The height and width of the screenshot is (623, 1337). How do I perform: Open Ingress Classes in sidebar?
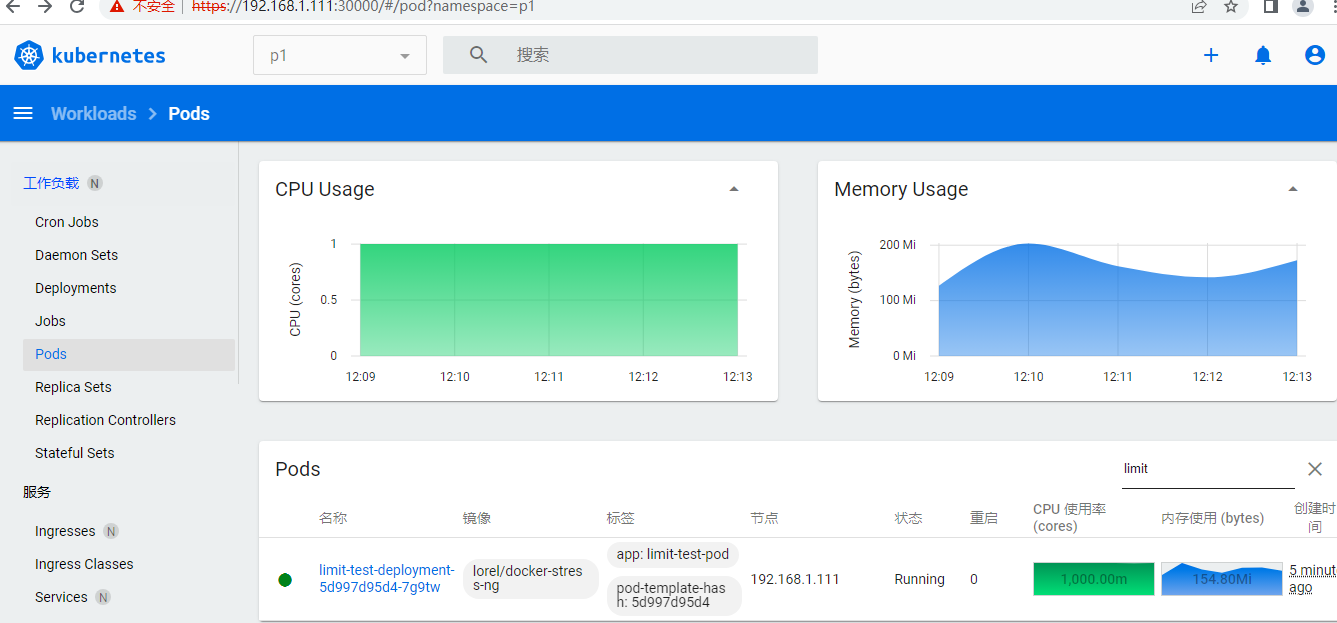84,564
